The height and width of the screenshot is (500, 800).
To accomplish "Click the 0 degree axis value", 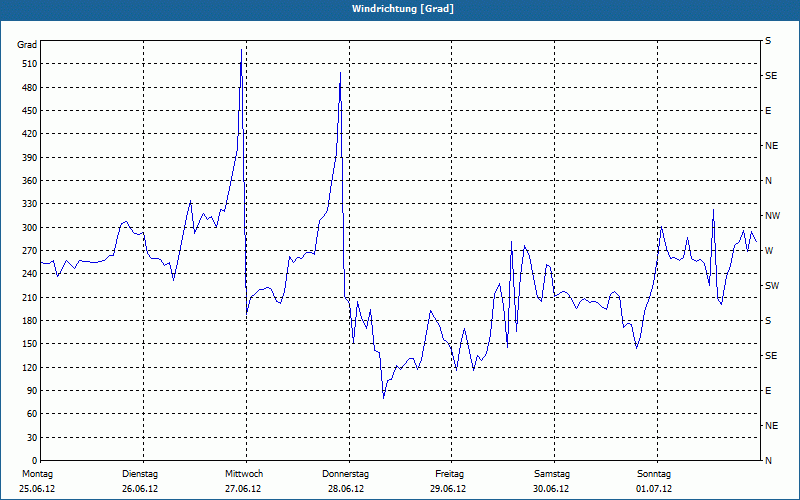I will tap(35, 461).
